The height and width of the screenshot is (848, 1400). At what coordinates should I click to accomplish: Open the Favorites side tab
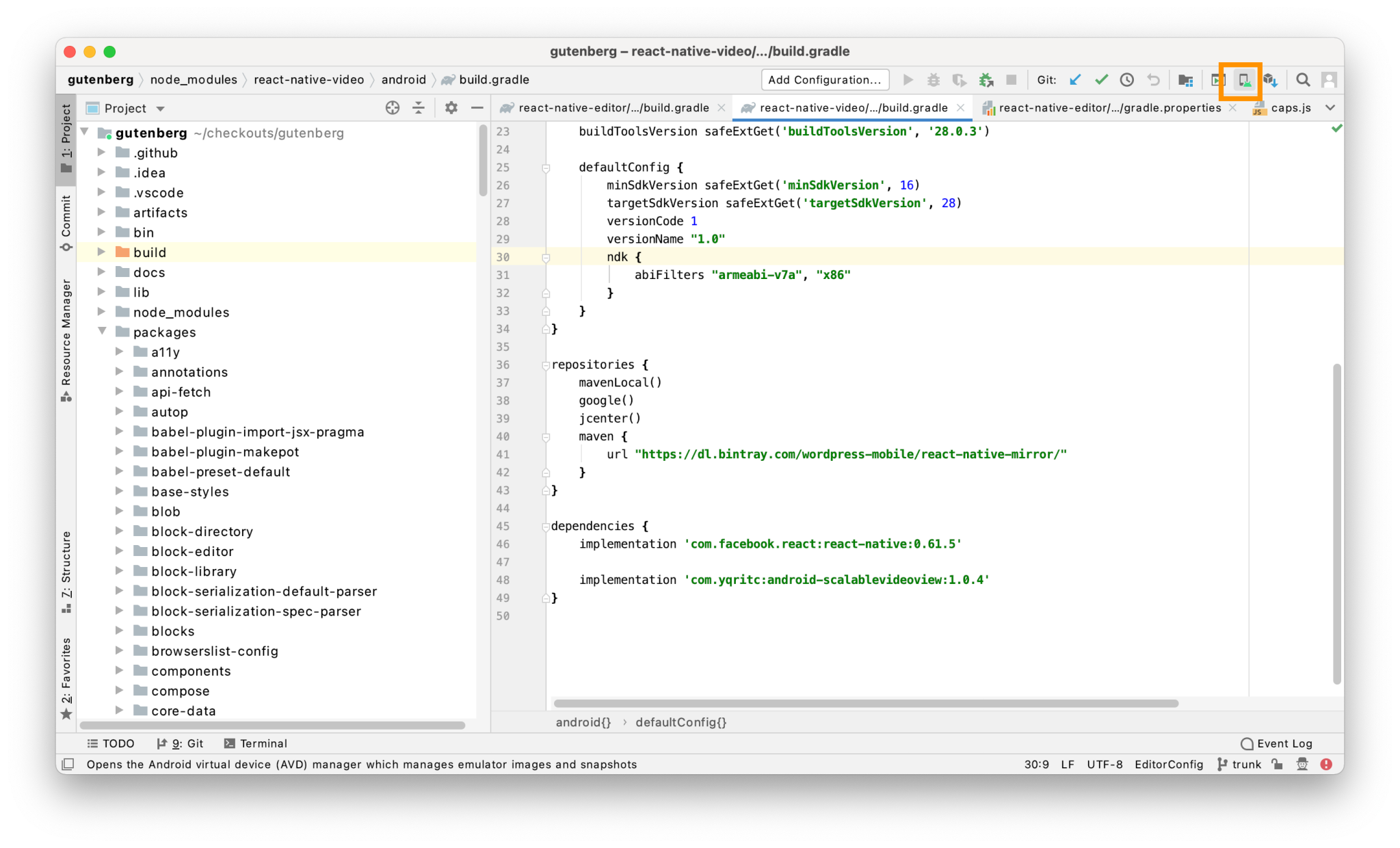[x=66, y=678]
